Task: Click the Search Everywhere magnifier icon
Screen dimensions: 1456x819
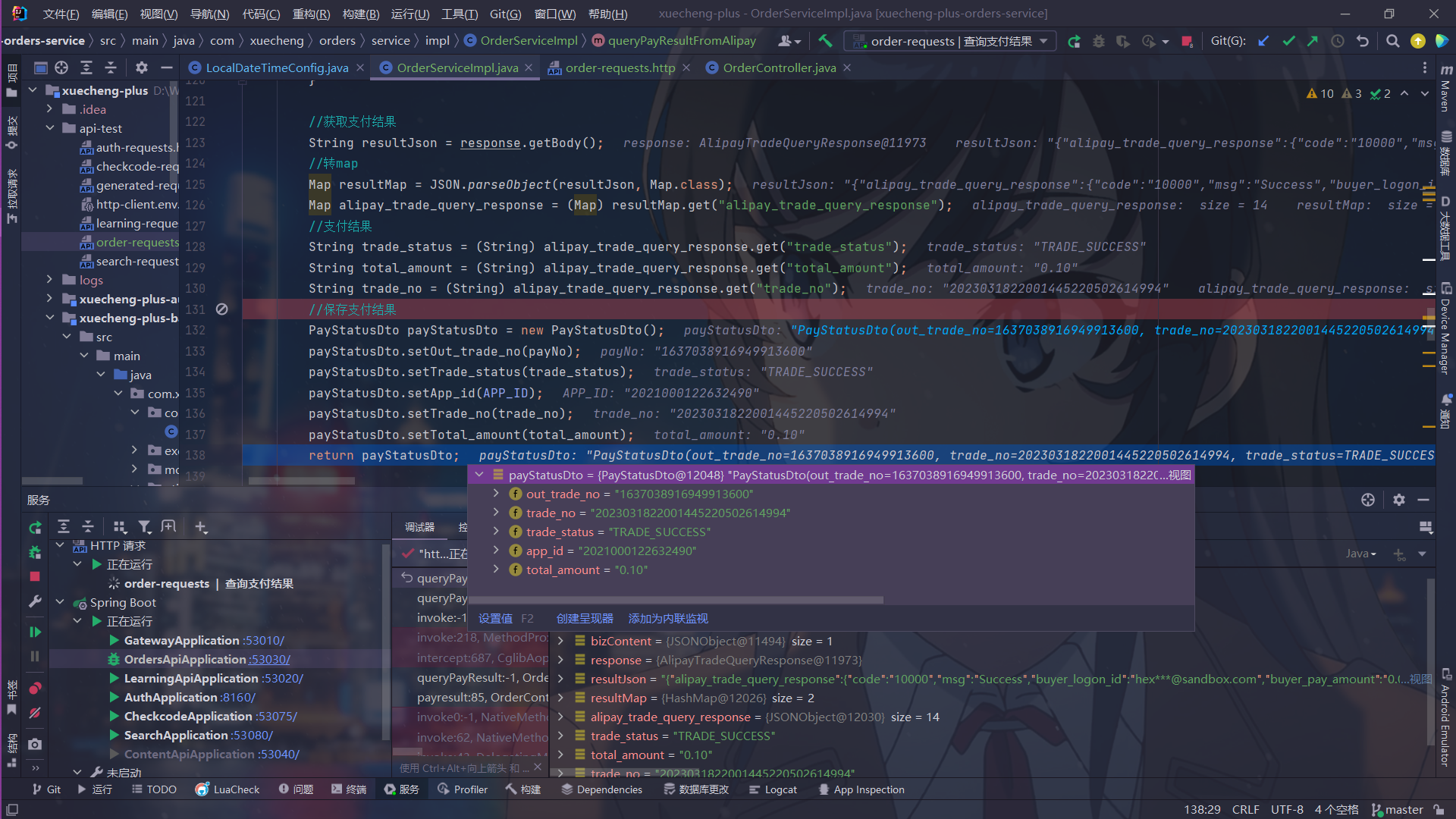Action: (1392, 41)
